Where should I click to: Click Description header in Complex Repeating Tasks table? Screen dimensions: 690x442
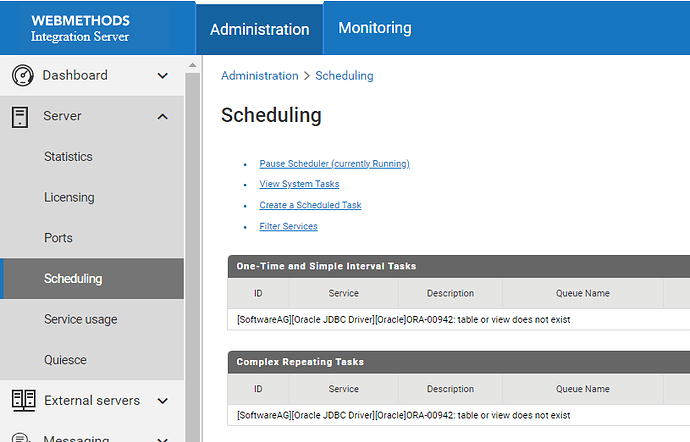450,389
